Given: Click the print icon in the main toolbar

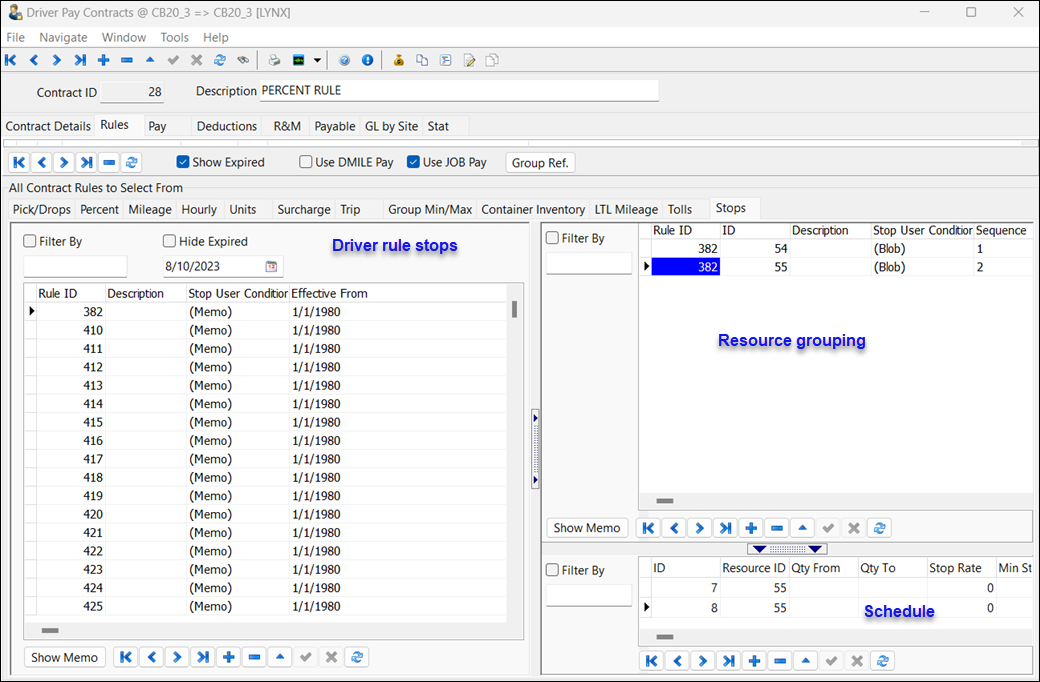Looking at the screenshot, I should click(274, 60).
